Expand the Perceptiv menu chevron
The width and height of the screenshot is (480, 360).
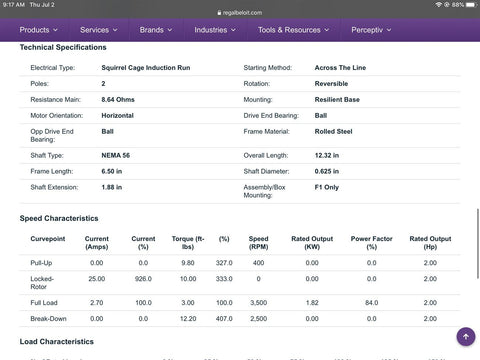(x=389, y=30)
